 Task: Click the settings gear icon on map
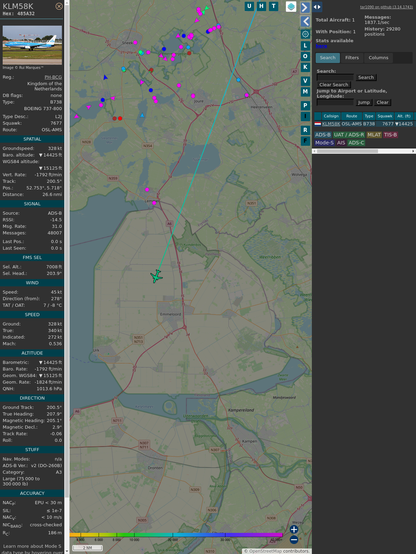click(305, 34)
